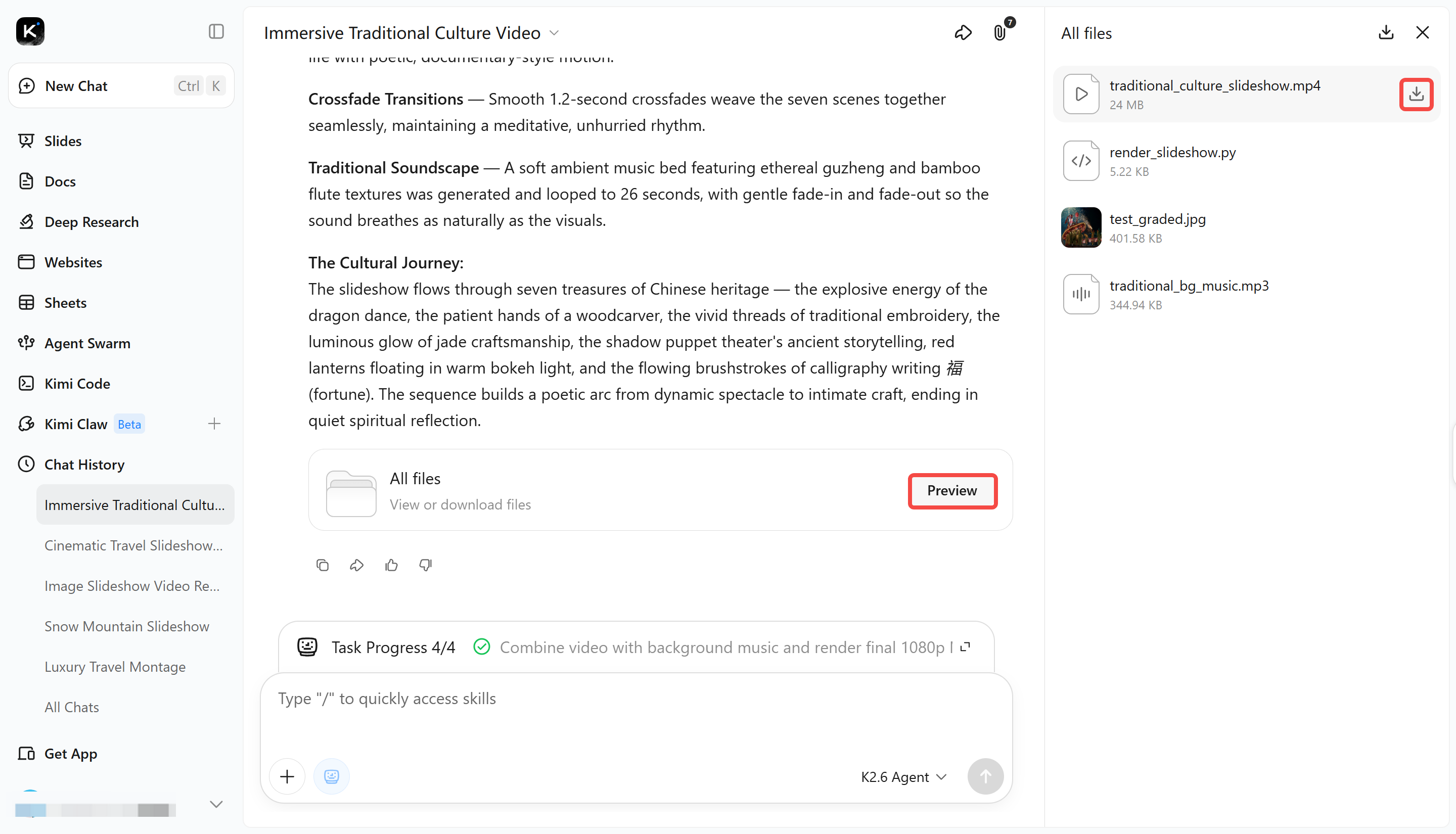Download all files from panel header
The image size is (1456, 834).
coord(1386,33)
